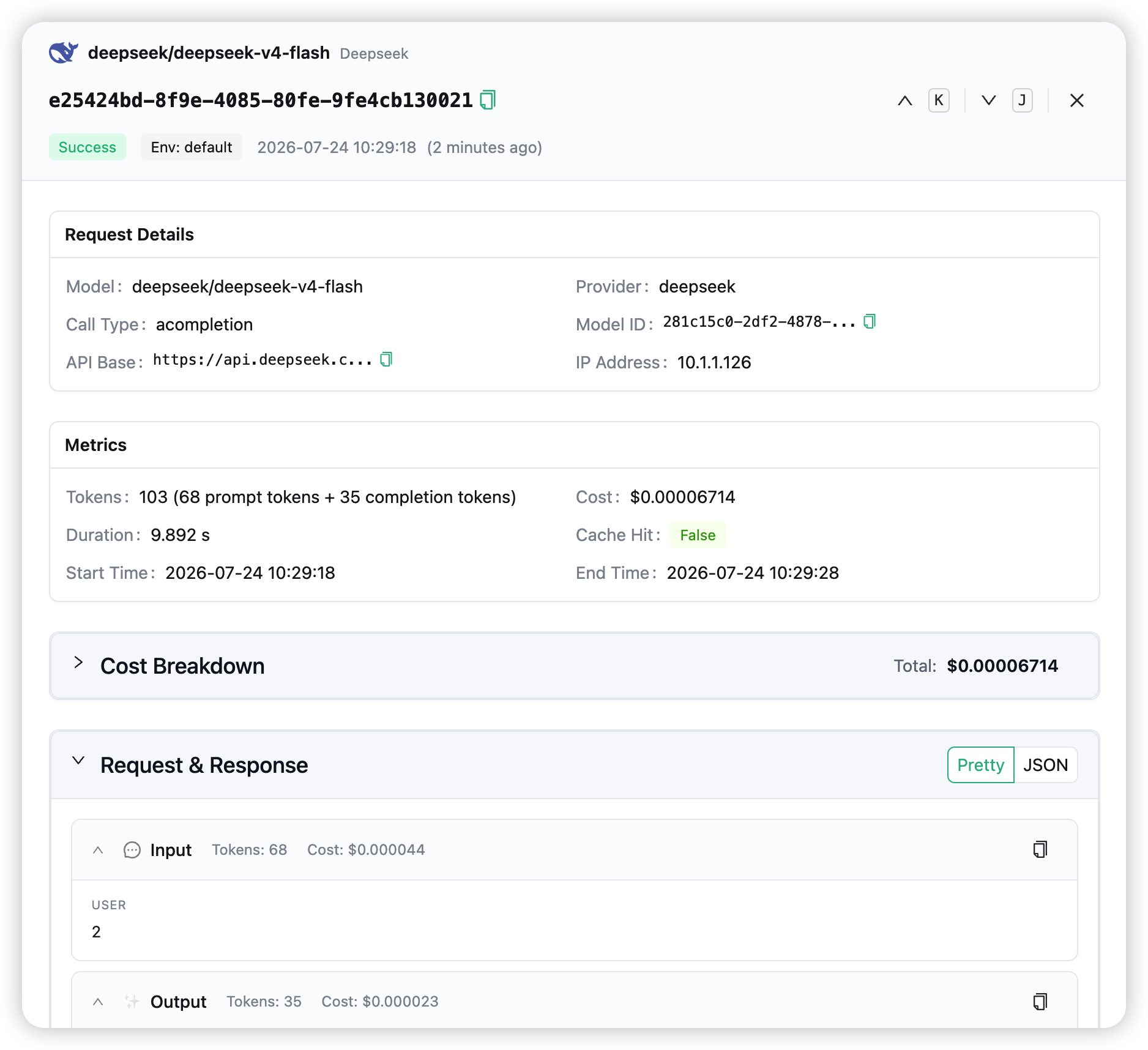Click the End Time value

[753, 573]
